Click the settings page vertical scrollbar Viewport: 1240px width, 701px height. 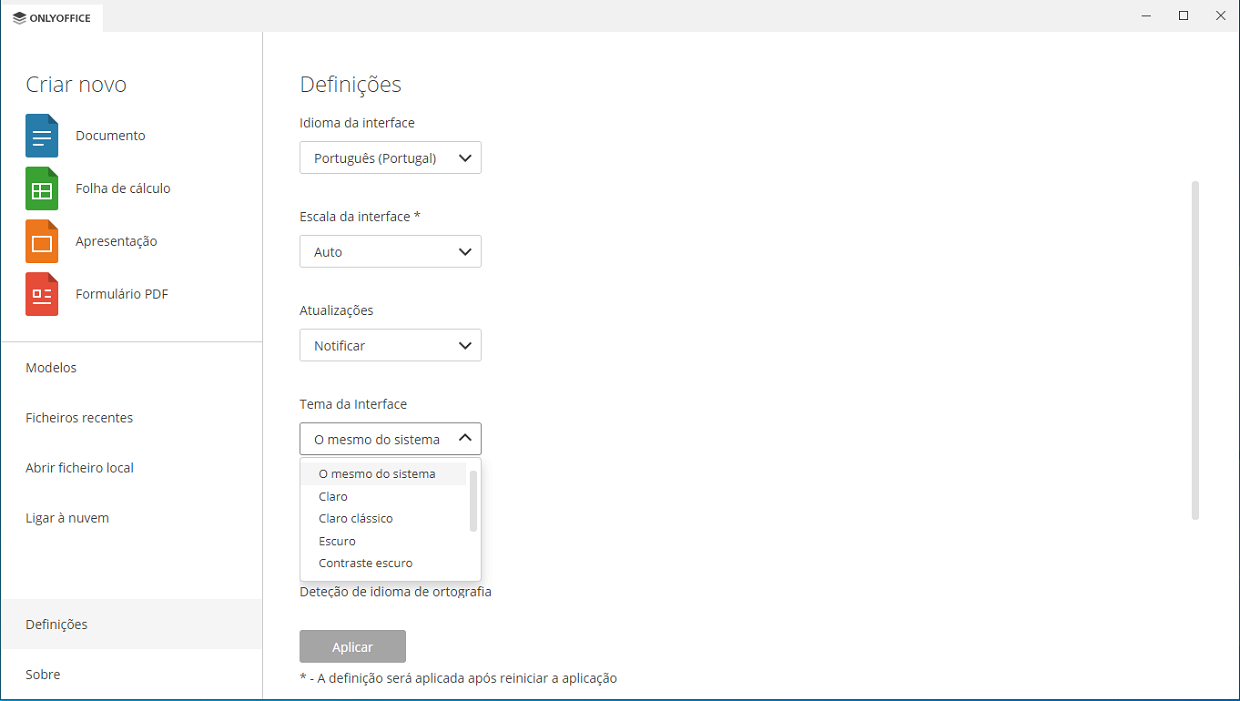pos(1195,350)
